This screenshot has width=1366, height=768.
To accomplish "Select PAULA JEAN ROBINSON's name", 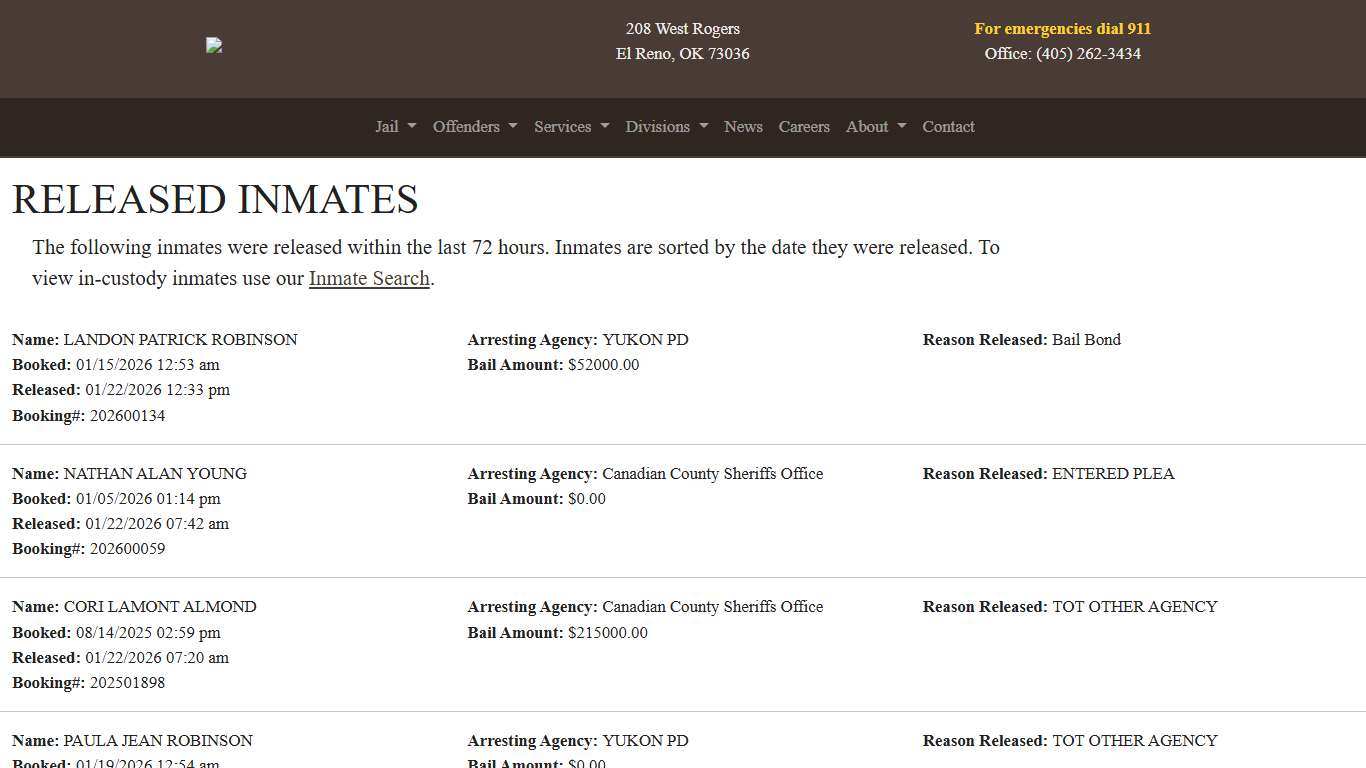I will point(158,740).
